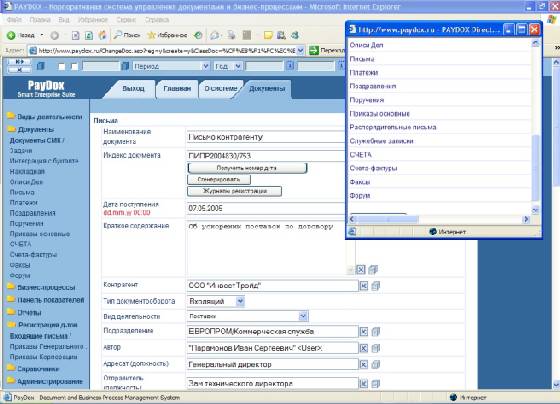Expand the Отчеты folder in sidebar
Viewport: 560px width, 404px height.
24,312
